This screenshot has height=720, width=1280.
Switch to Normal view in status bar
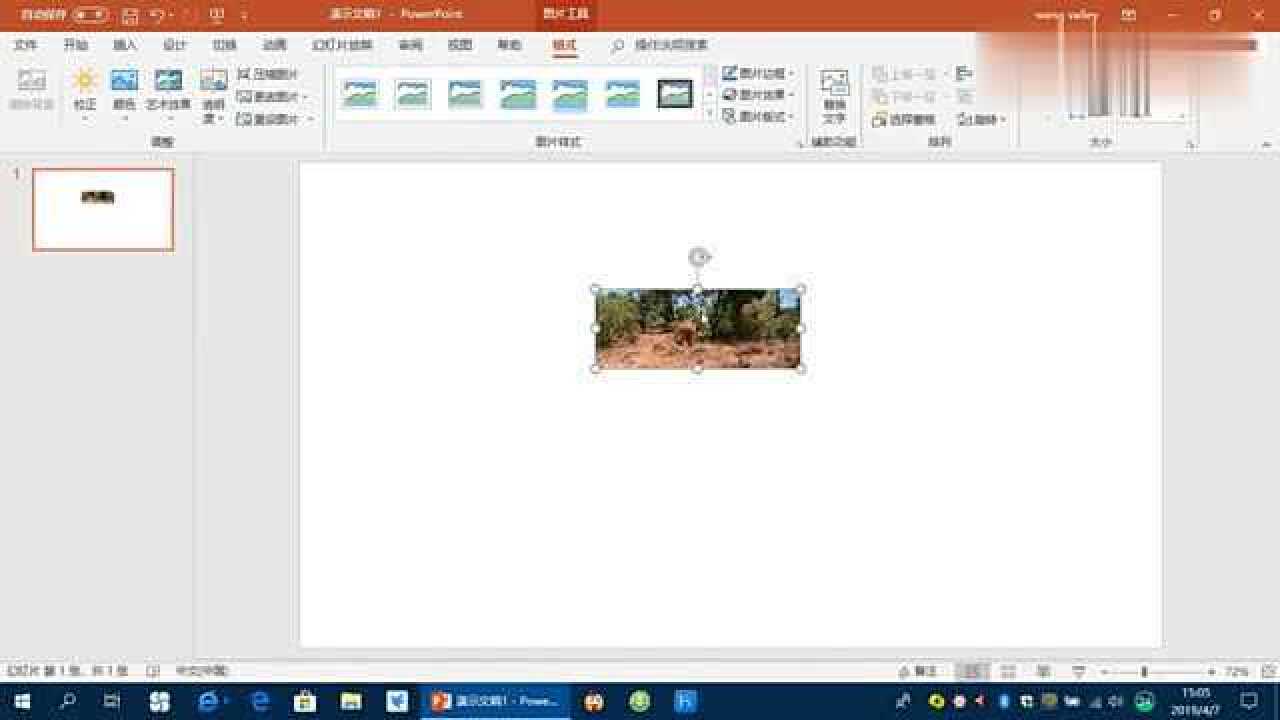pyautogui.click(x=972, y=671)
